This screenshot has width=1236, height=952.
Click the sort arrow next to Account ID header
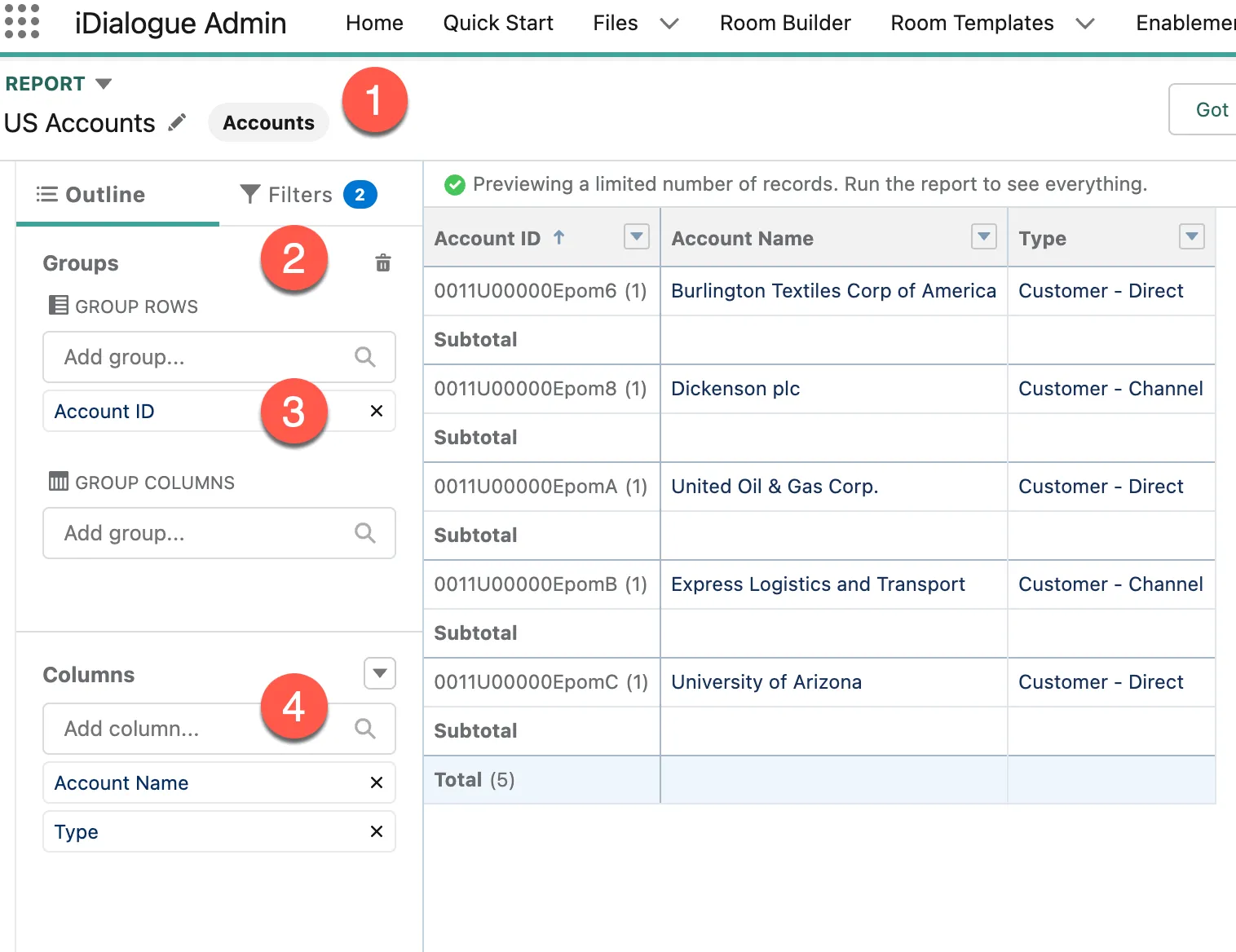pyautogui.click(x=559, y=237)
